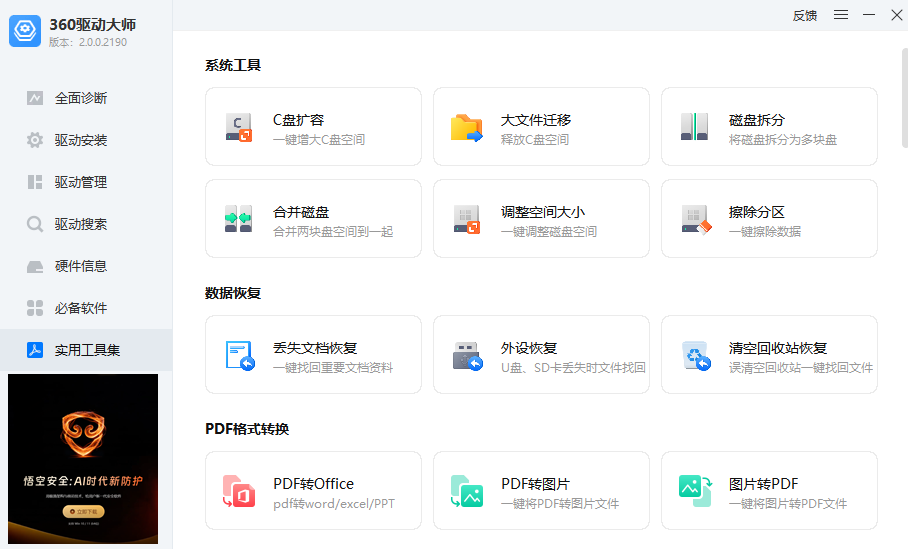Click the 立即下载 button in the ad
Screen dimensions: 908x549
point(83,511)
